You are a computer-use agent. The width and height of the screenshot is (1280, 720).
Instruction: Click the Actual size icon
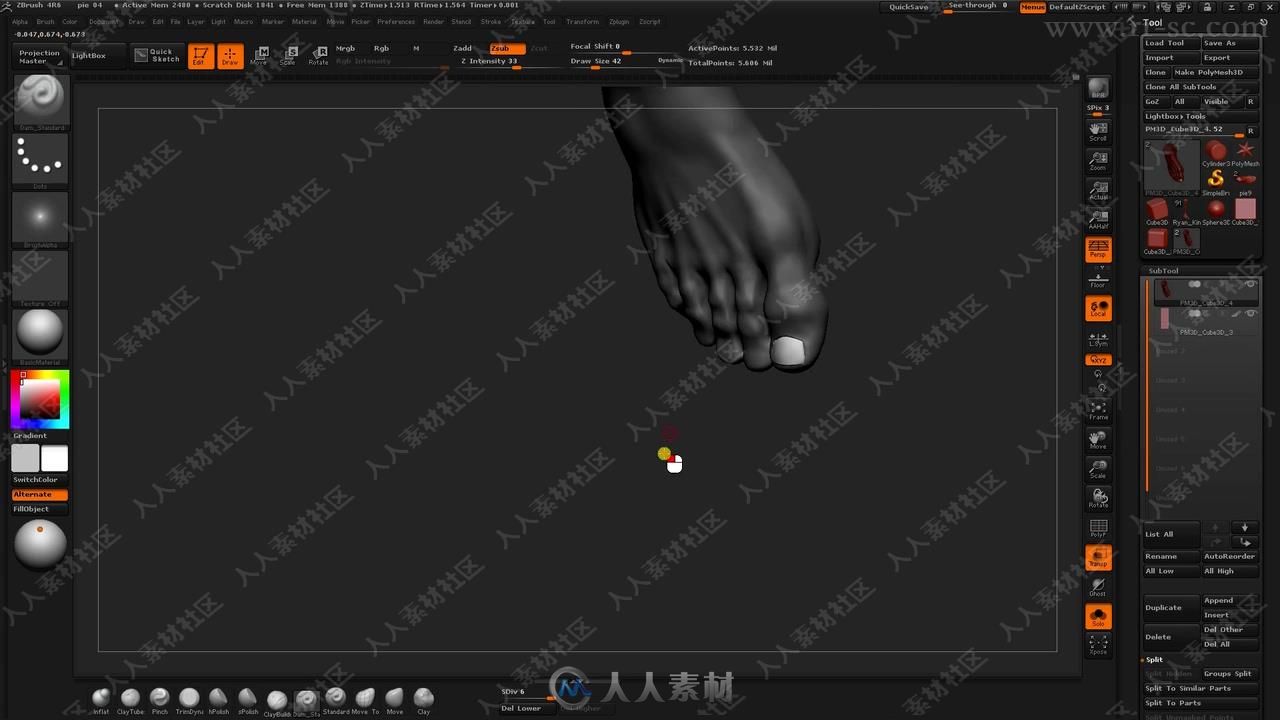(x=1098, y=190)
